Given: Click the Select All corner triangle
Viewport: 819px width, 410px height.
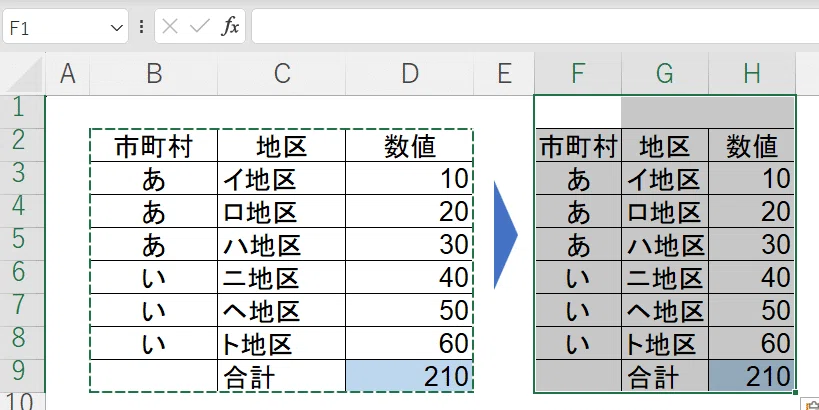Looking at the screenshot, I should (23, 74).
